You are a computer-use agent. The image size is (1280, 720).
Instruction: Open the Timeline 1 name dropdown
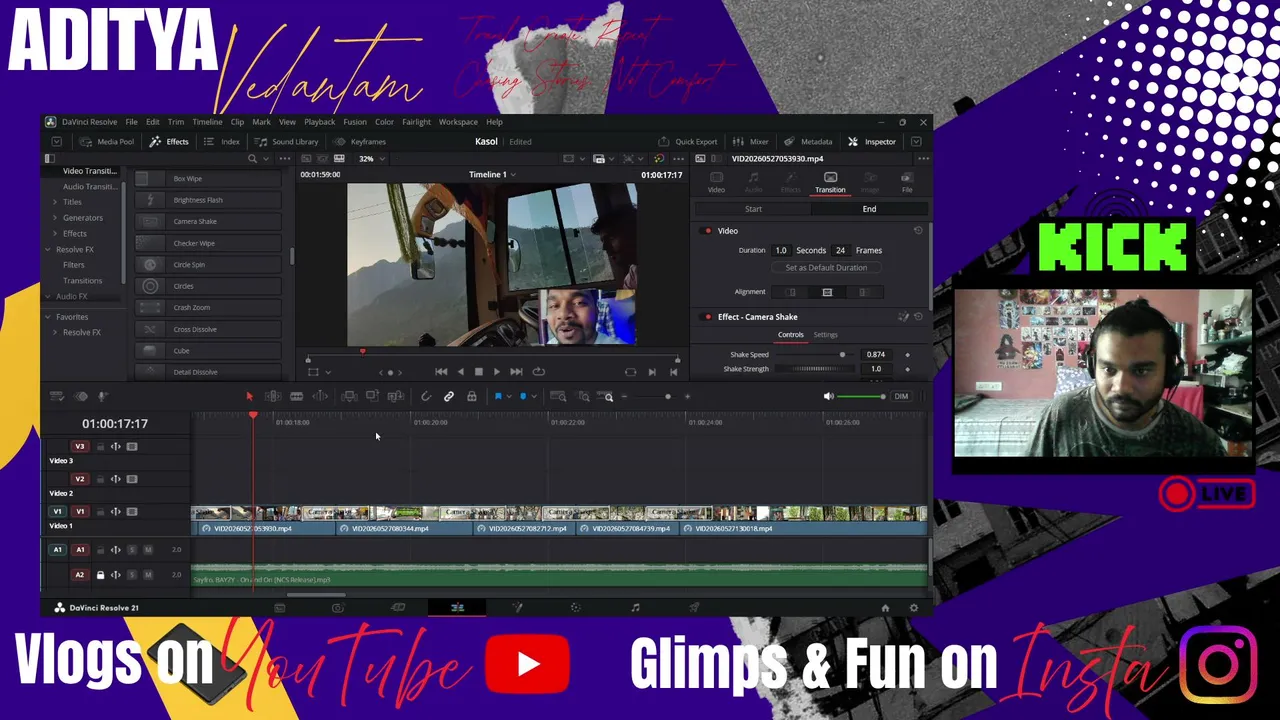click(x=492, y=175)
